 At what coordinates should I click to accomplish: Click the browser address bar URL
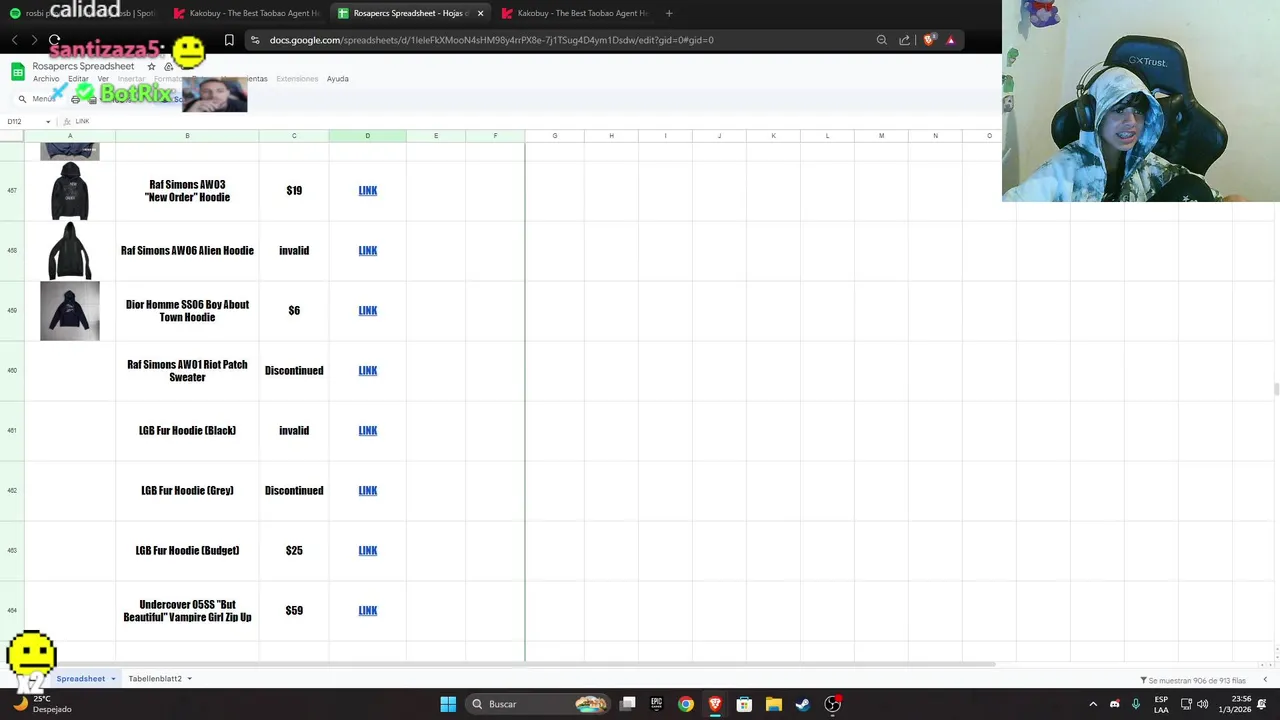pos(491,40)
